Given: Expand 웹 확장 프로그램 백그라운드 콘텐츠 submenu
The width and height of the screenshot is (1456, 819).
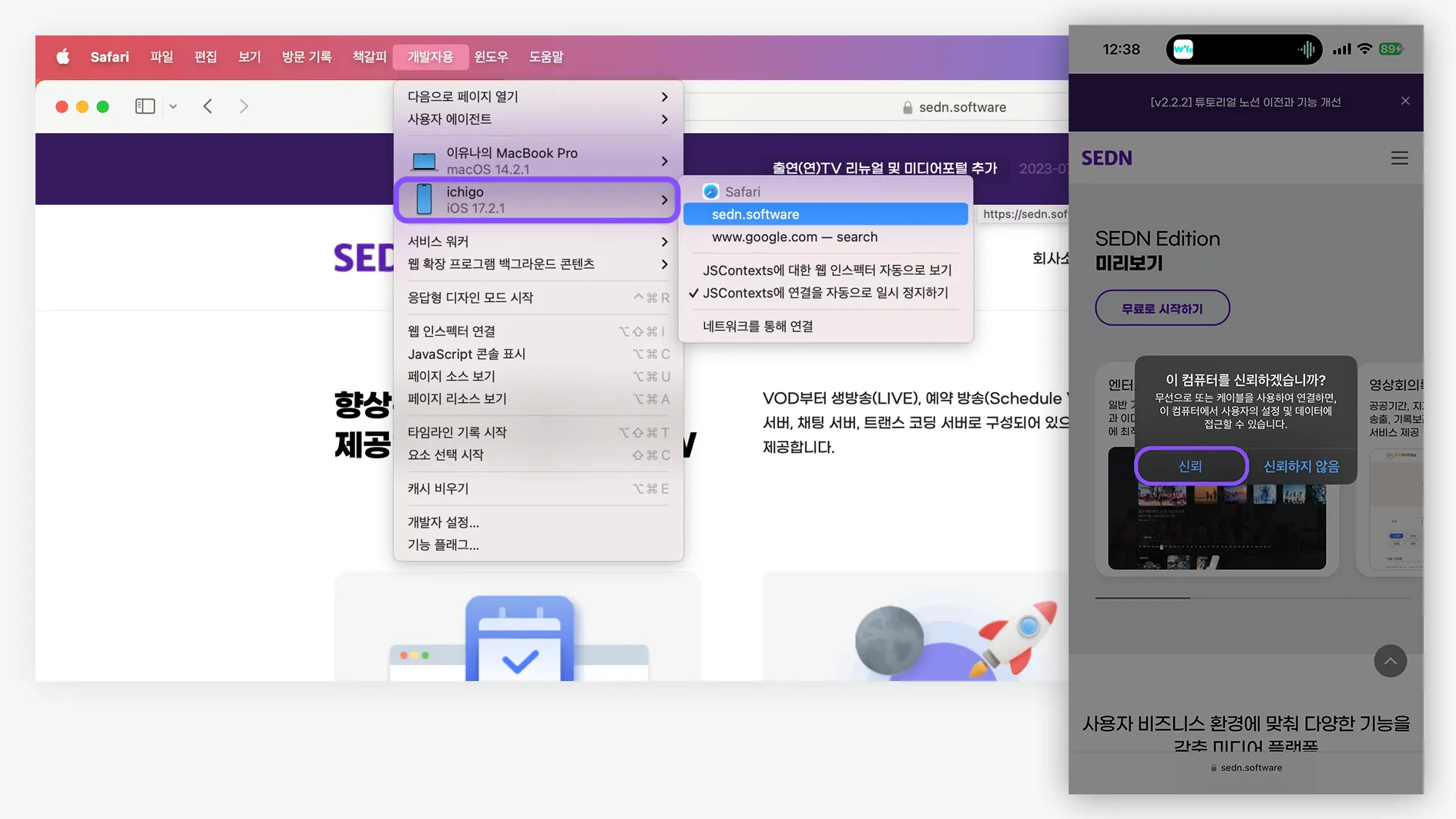Looking at the screenshot, I should 538,264.
